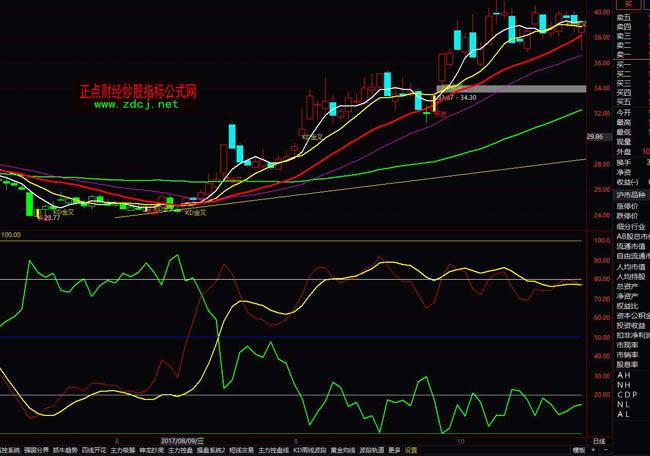Open the 模板 template menu
This screenshot has width=650, height=456.
click(x=578, y=450)
